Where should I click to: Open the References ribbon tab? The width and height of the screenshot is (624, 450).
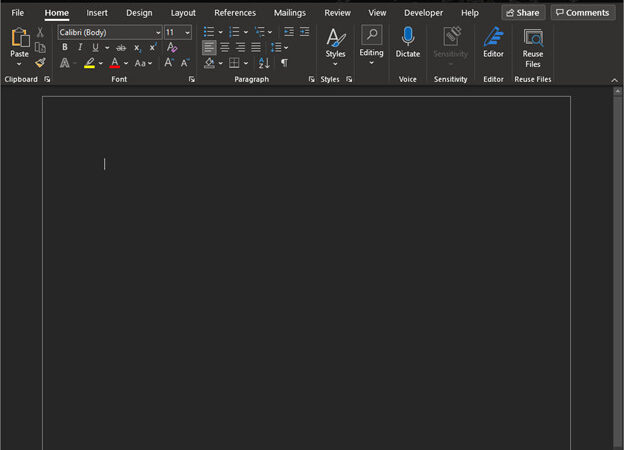[235, 13]
